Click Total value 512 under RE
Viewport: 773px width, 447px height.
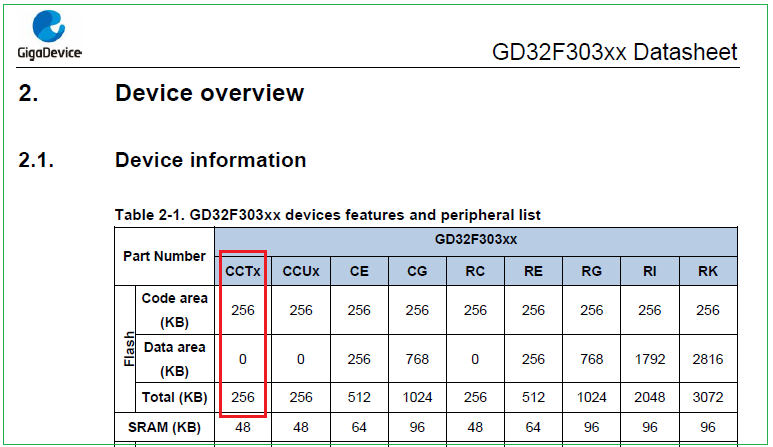533,397
